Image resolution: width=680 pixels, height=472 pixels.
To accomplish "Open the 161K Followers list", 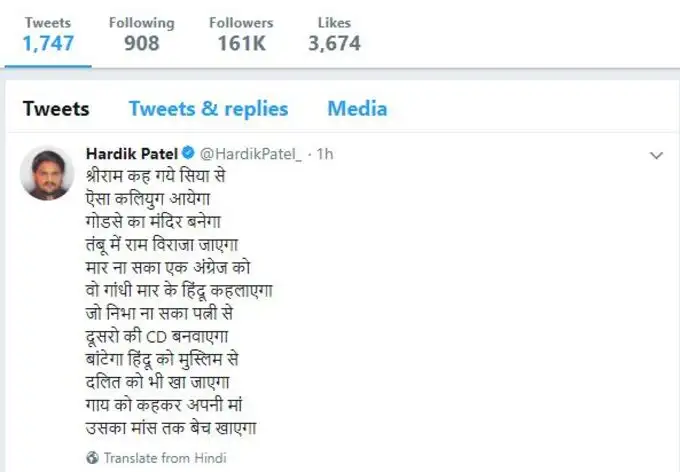I will (x=241, y=34).
